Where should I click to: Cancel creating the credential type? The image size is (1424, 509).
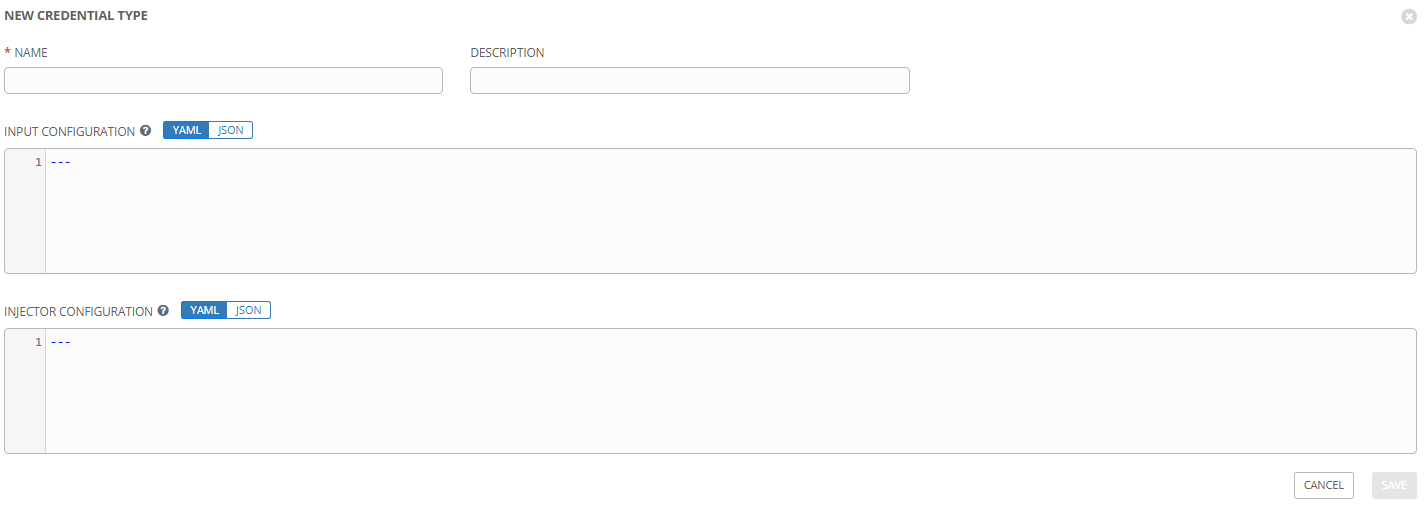(x=1324, y=485)
